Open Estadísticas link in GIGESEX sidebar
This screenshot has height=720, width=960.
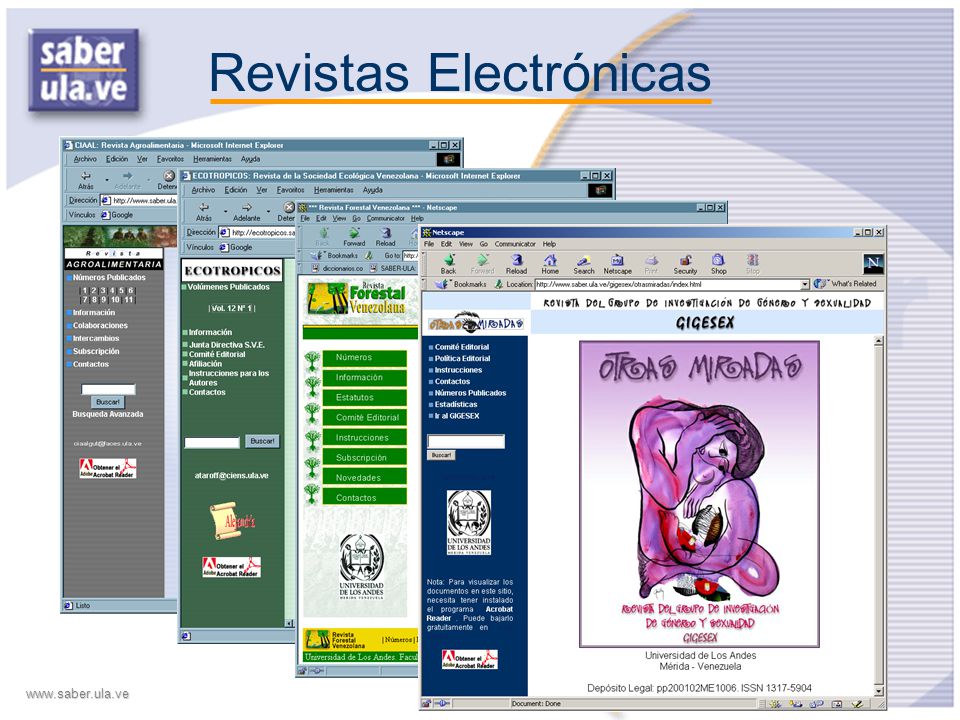point(456,405)
